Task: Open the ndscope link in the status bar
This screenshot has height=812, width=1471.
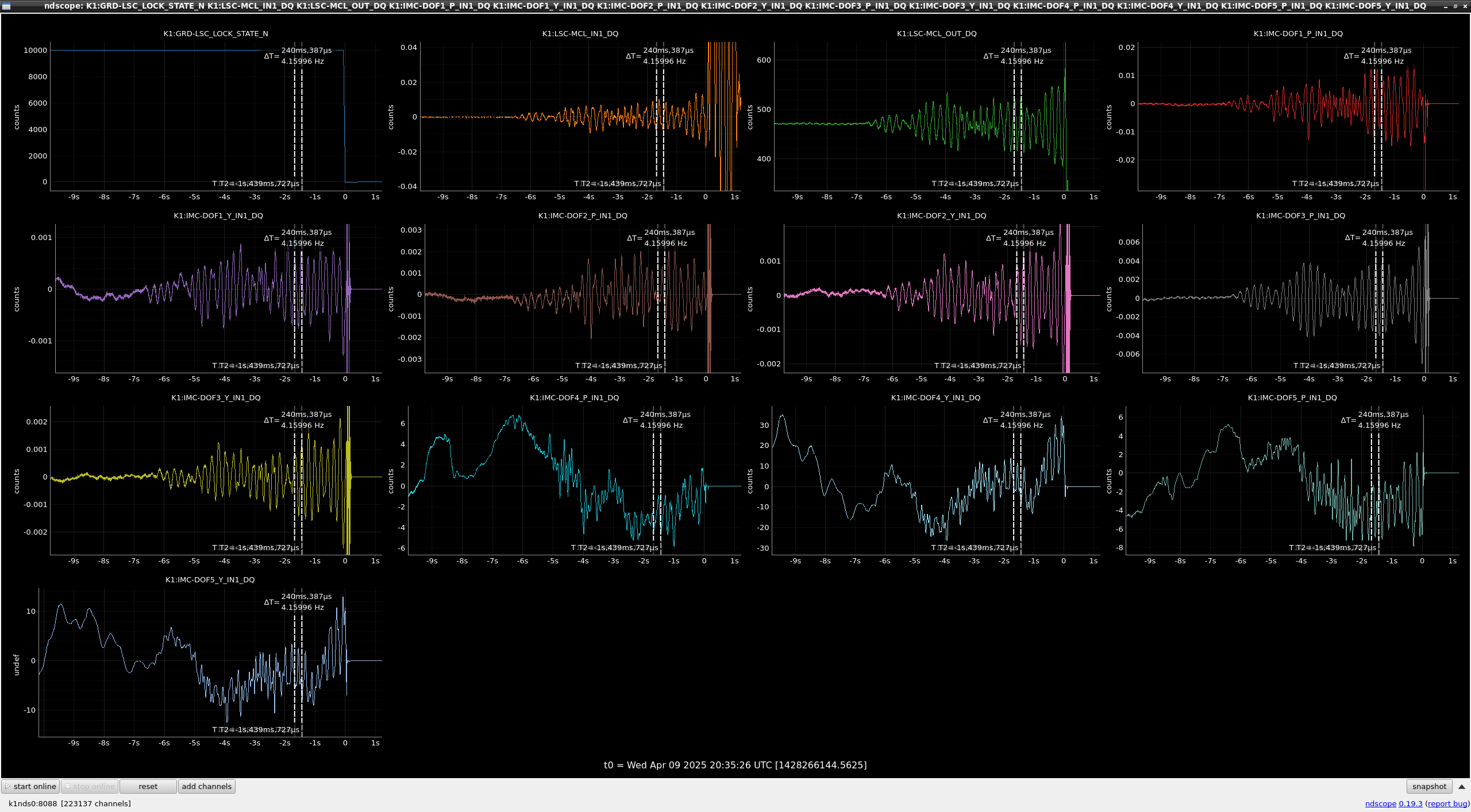Action: [x=1380, y=803]
